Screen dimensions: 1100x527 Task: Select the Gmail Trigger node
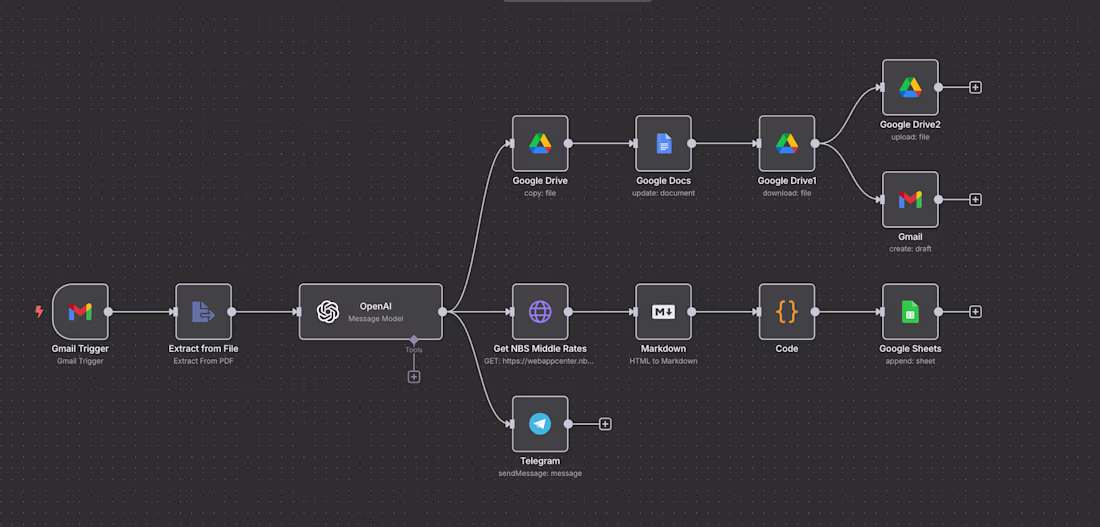pyautogui.click(x=80, y=312)
